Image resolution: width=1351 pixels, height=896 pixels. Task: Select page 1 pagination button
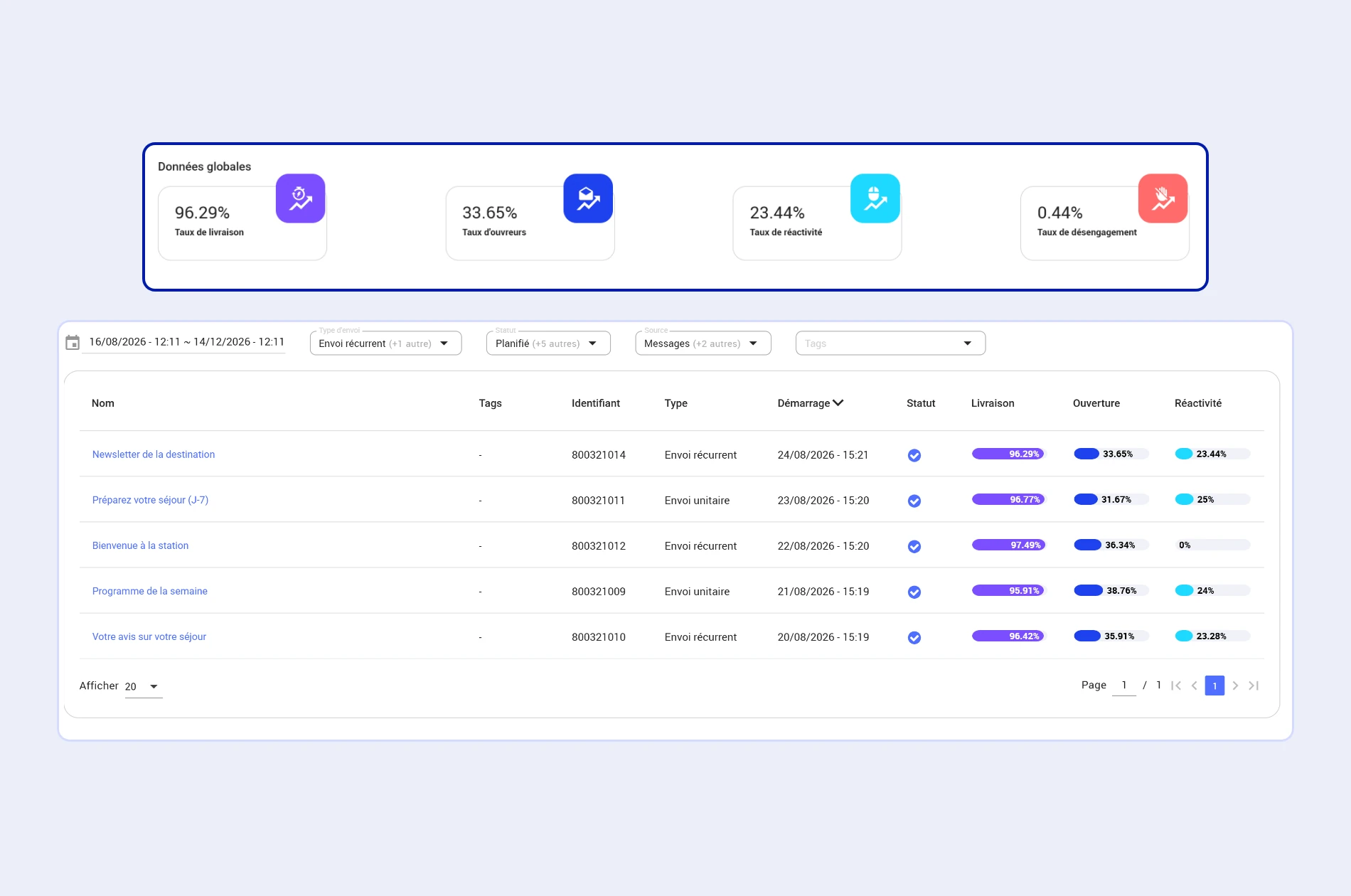tap(1214, 686)
